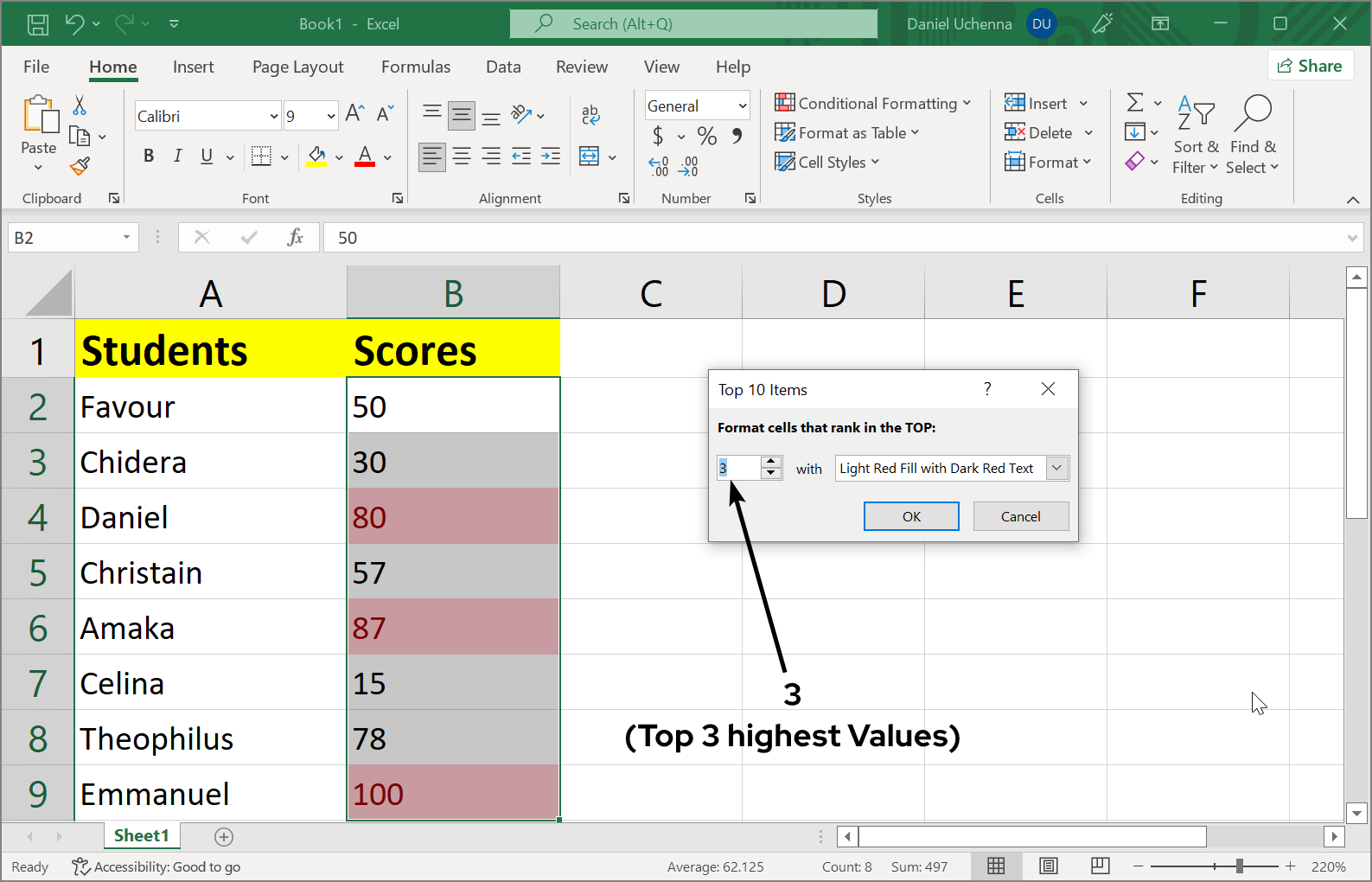Open the Name Box dropdown arrow

(x=126, y=237)
